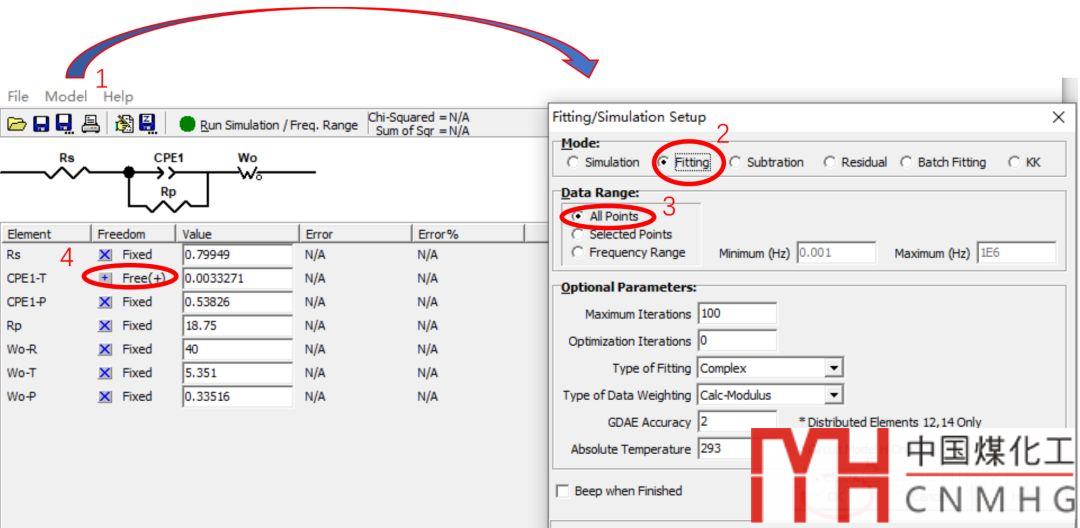Select KK mode radio button
The width and height of the screenshot is (1080, 528).
click(x=1014, y=162)
